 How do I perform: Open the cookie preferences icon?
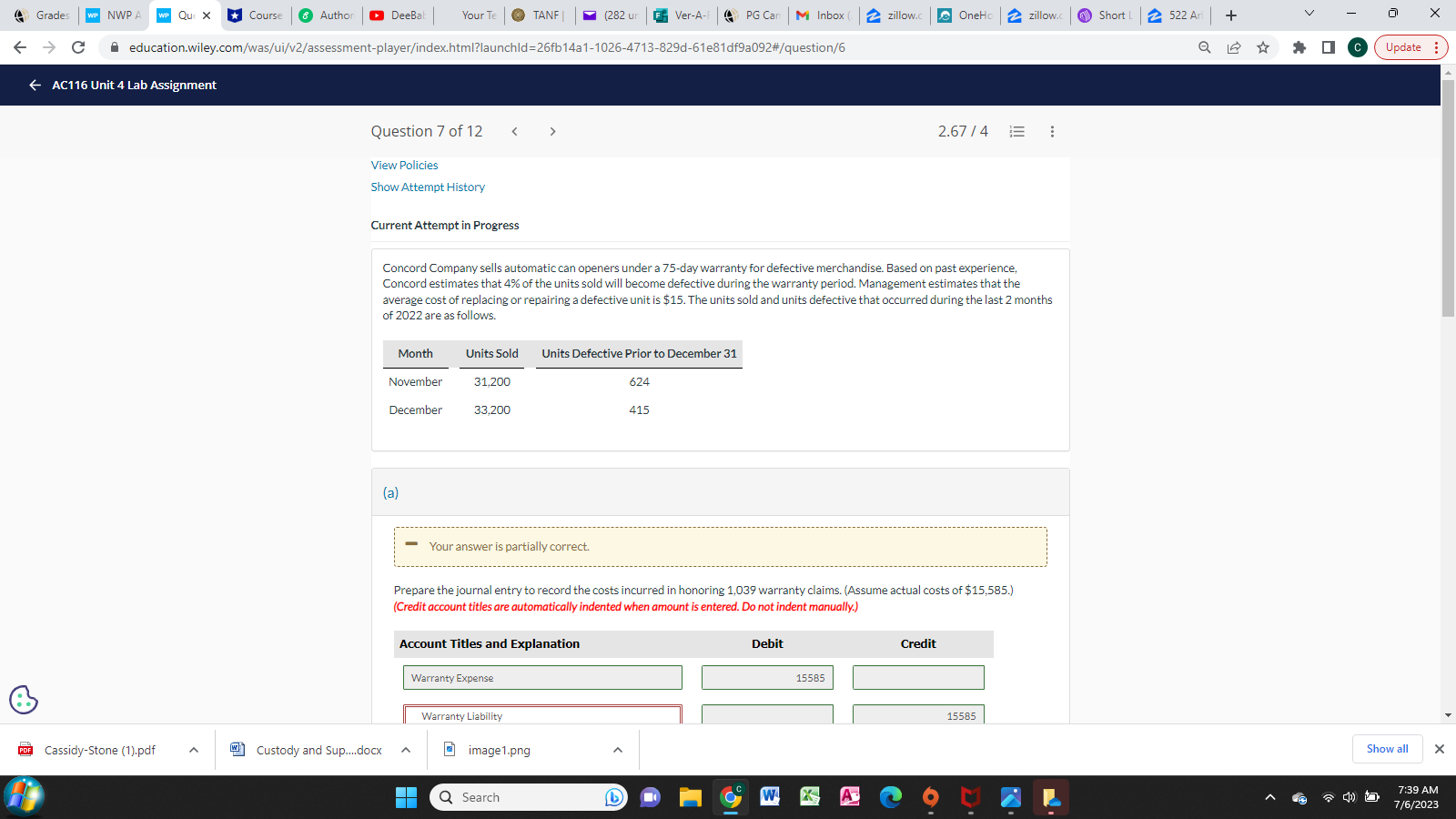[24, 699]
